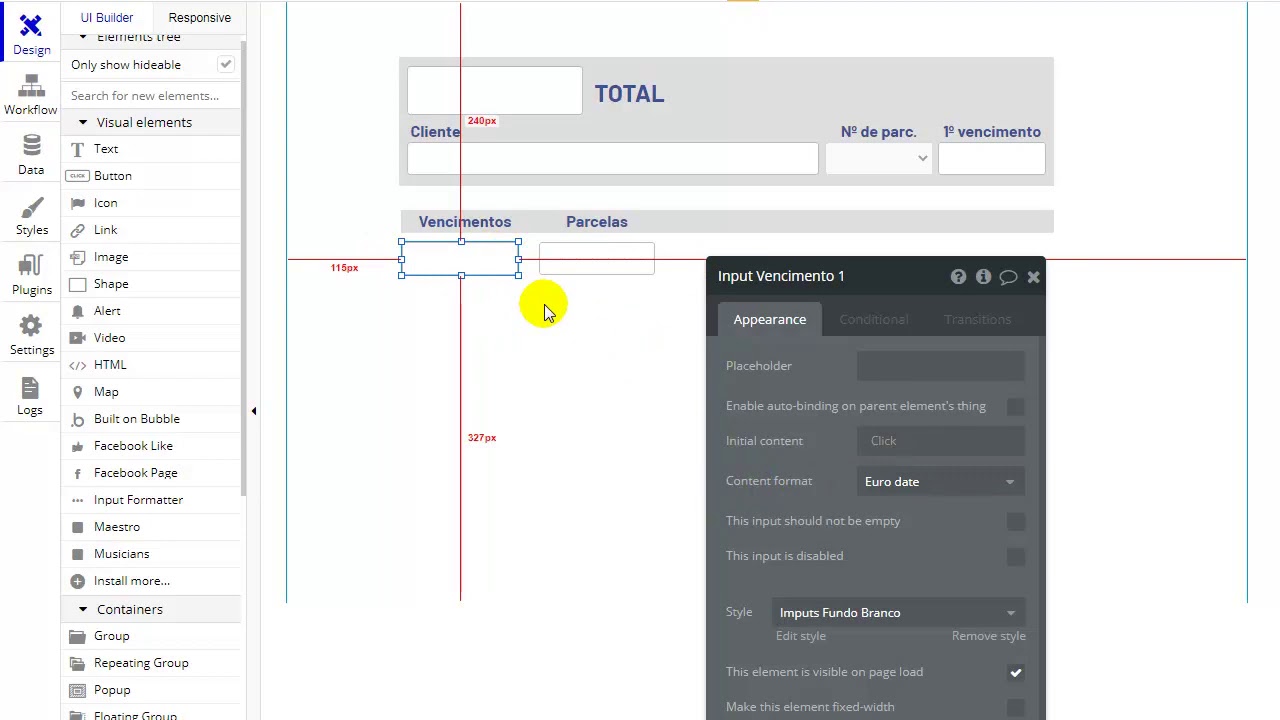Collapse the Visual elements section
Screen dimensions: 1280x720
83,122
